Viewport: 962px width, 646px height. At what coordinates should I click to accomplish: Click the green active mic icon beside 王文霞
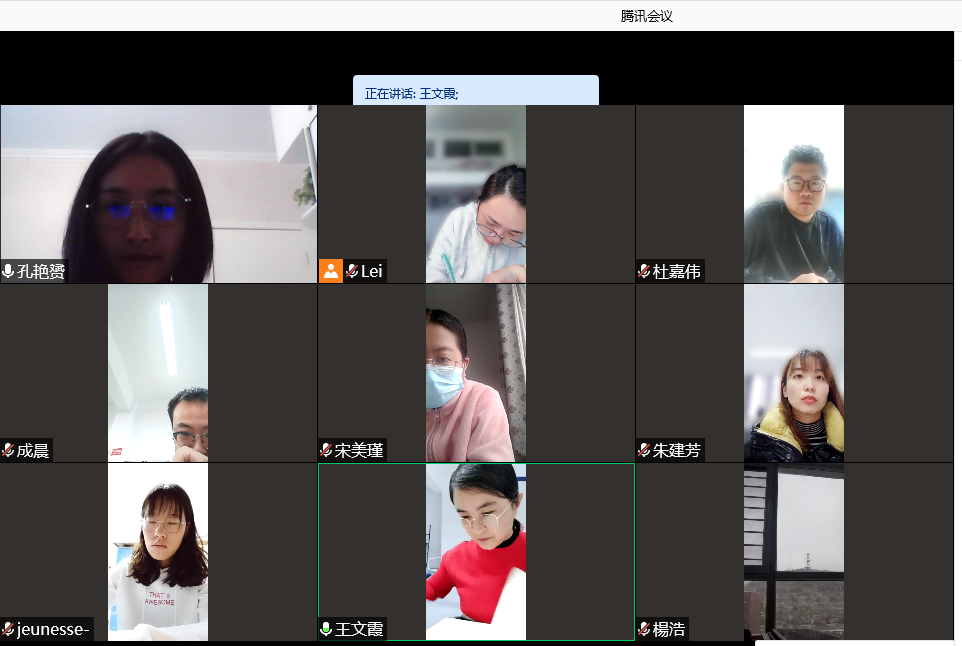point(327,629)
